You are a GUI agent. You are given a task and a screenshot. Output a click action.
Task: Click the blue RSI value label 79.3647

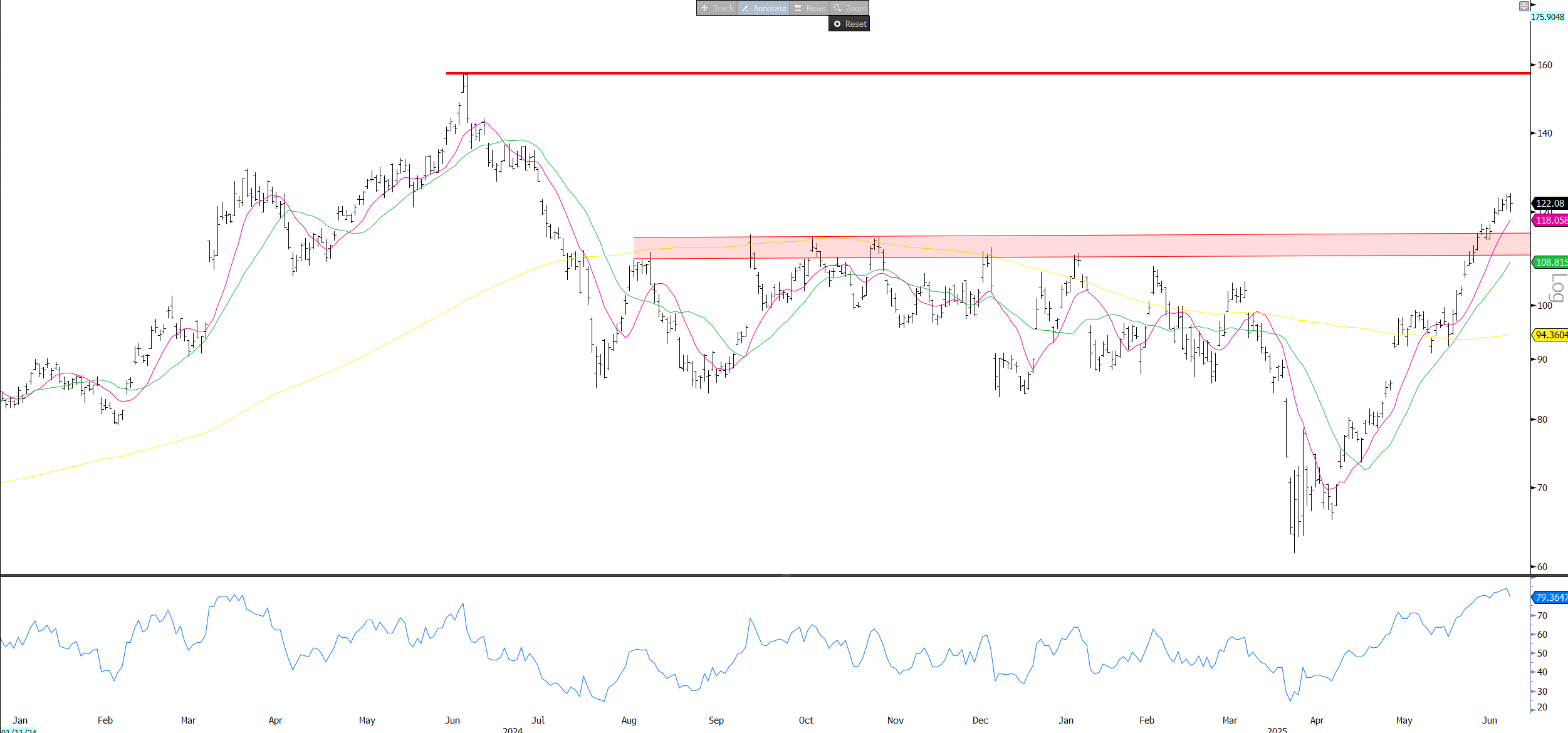pos(1550,598)
